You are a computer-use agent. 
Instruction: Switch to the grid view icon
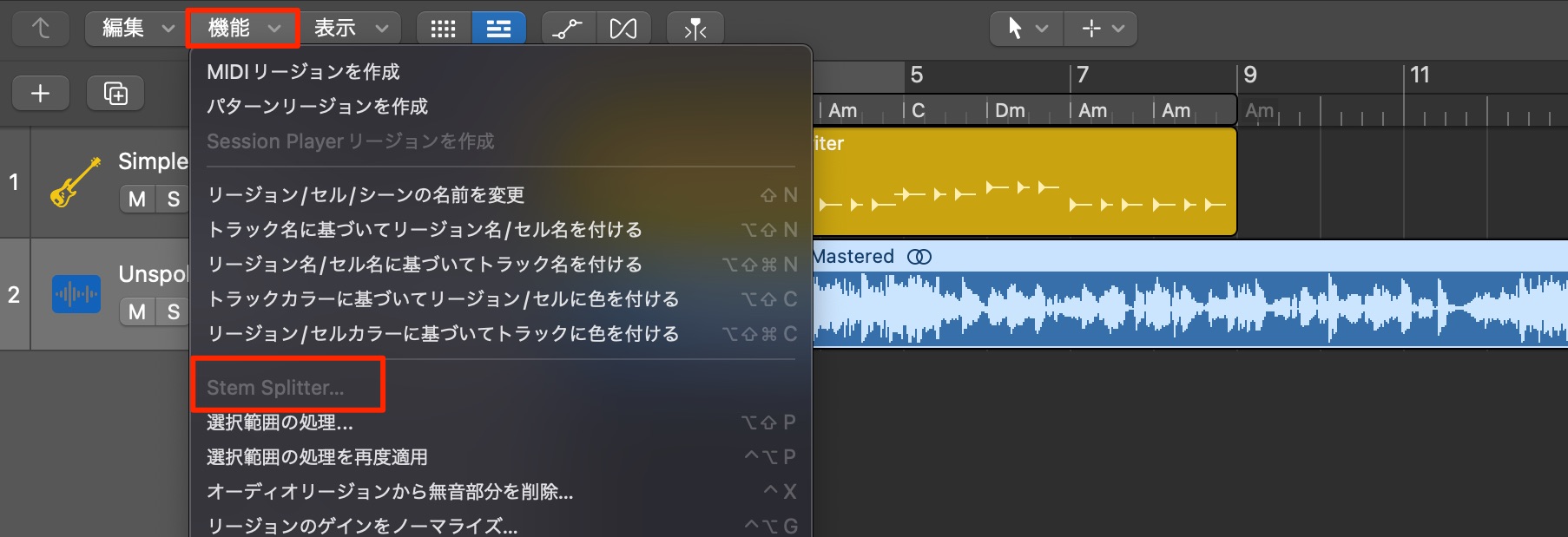coord(444,28)
